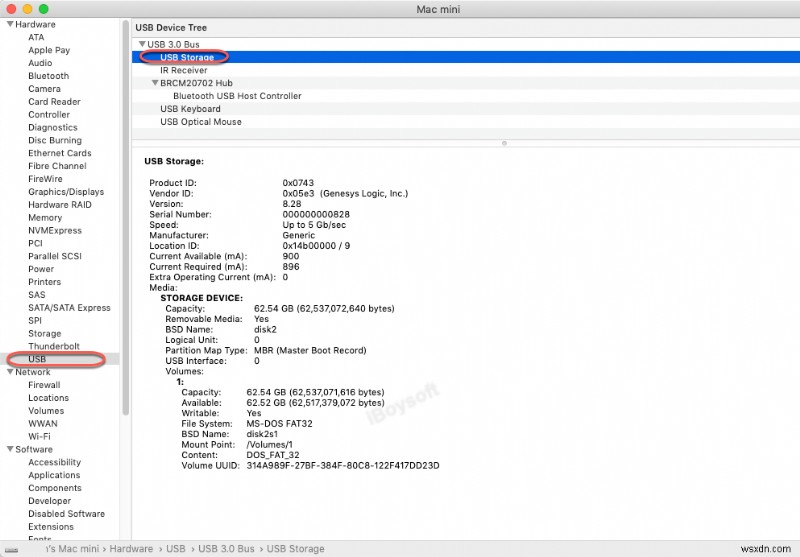Select Parallel SCSI in the sidebar
The height and width of the screenshot is (557, 800).
tap(55, 256)
